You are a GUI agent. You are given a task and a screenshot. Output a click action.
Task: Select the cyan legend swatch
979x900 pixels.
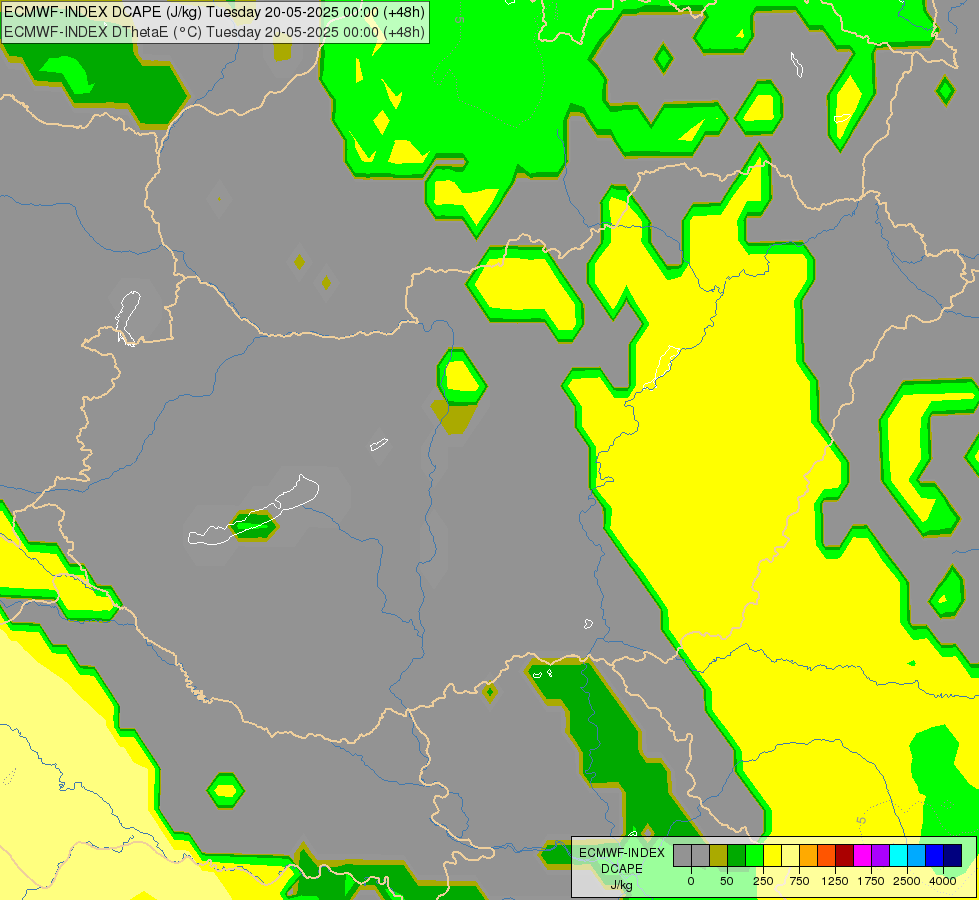[898, 856]
